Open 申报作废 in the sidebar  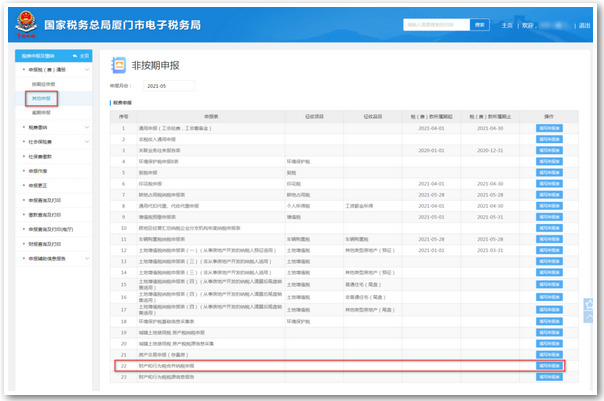click(38, 170)
